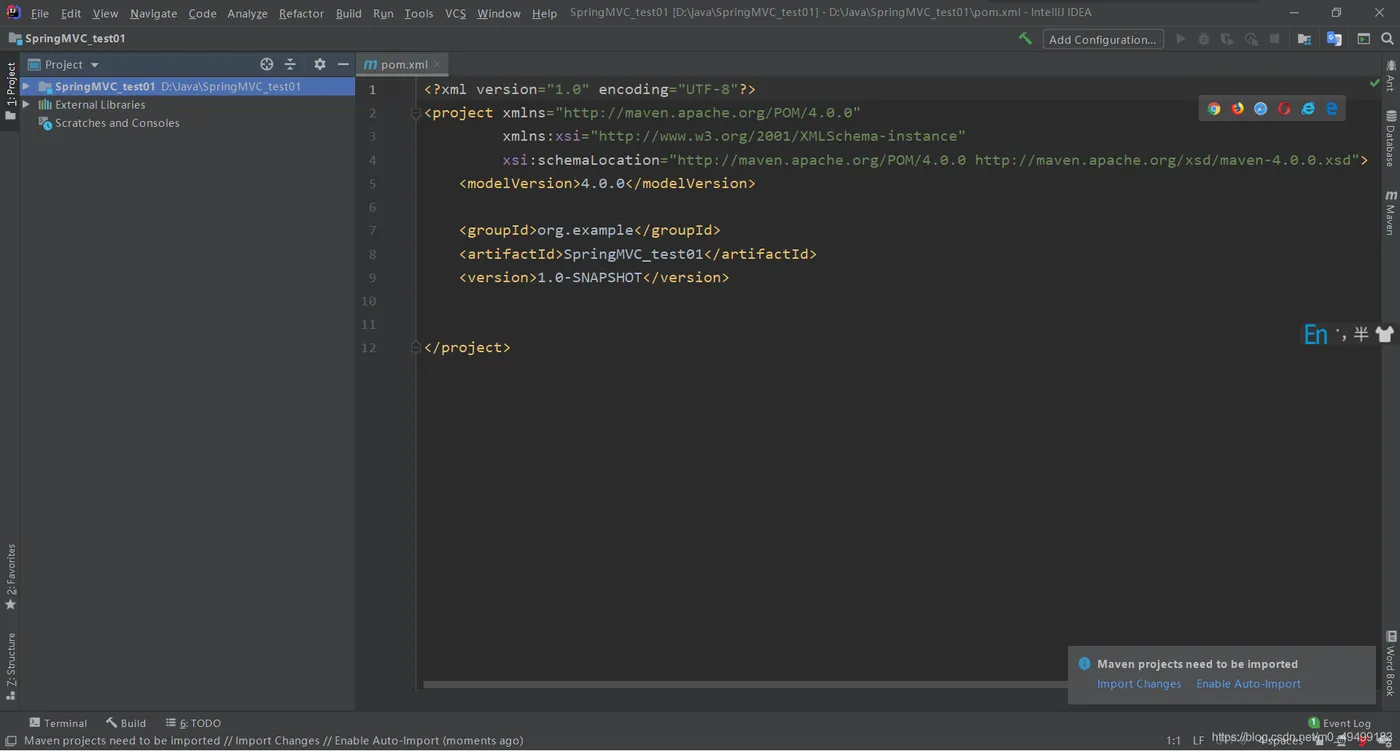Click the Debug bug icon in toolbar
1400x751 pixels.
pyautogui.click(x=1204, y=39)
